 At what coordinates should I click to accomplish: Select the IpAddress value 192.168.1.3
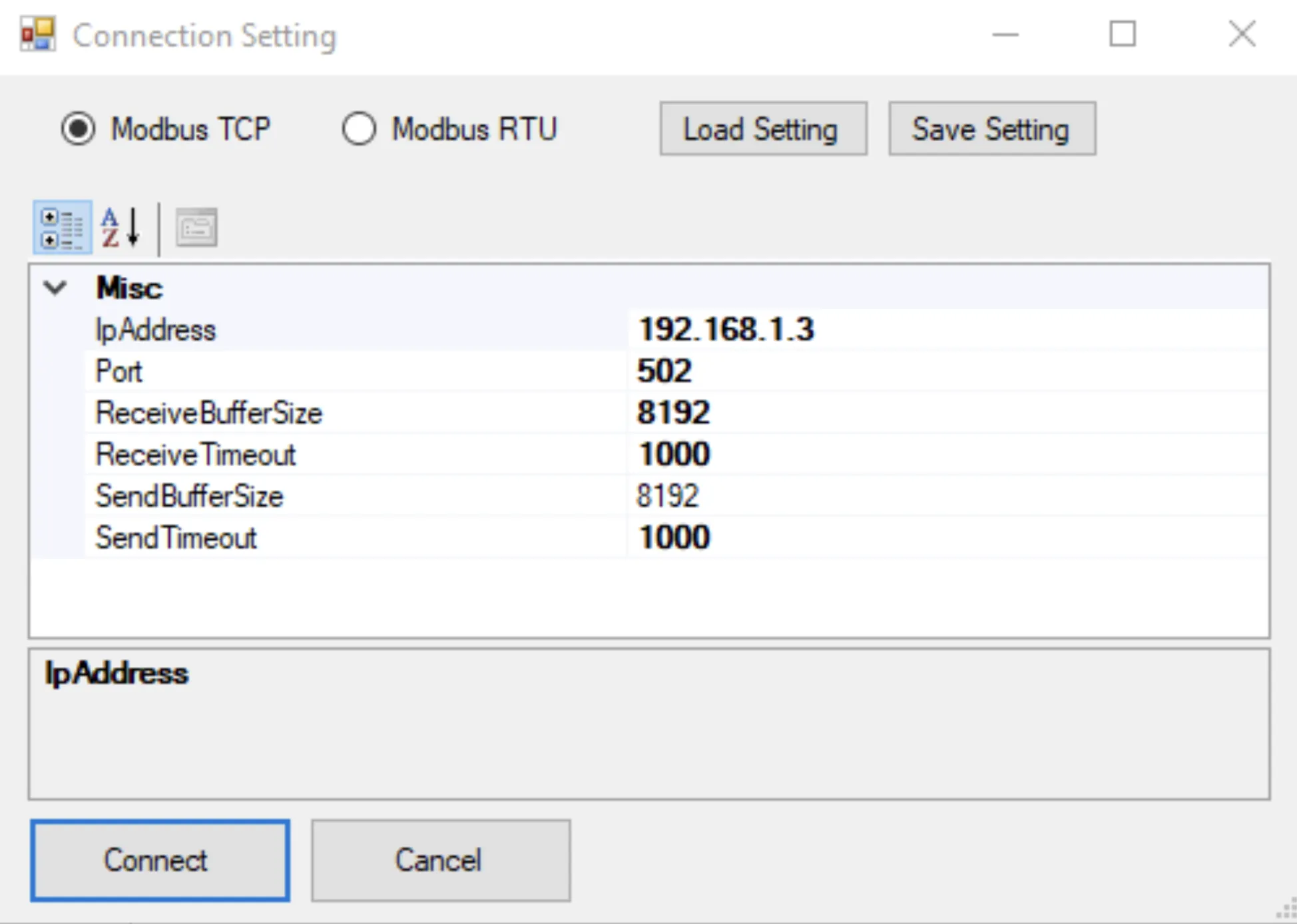click(x=726, y=329)
